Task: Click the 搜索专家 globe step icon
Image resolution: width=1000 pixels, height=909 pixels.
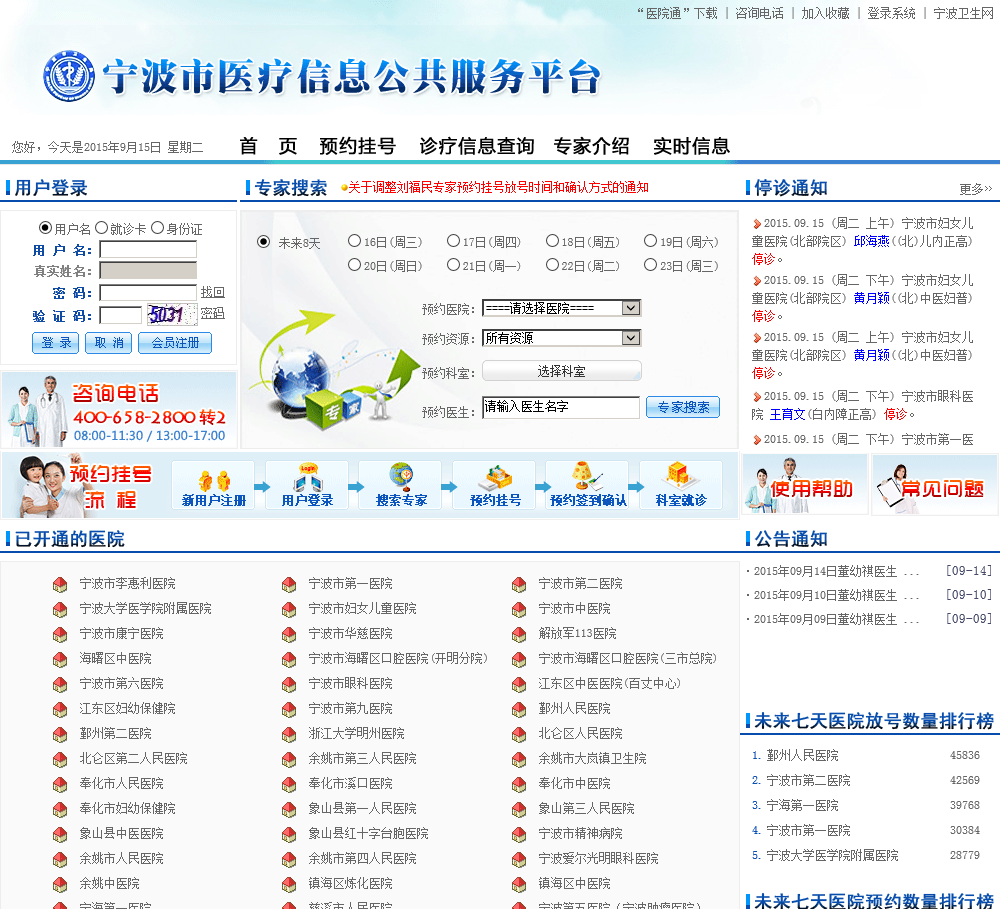Action: [401, 485]
